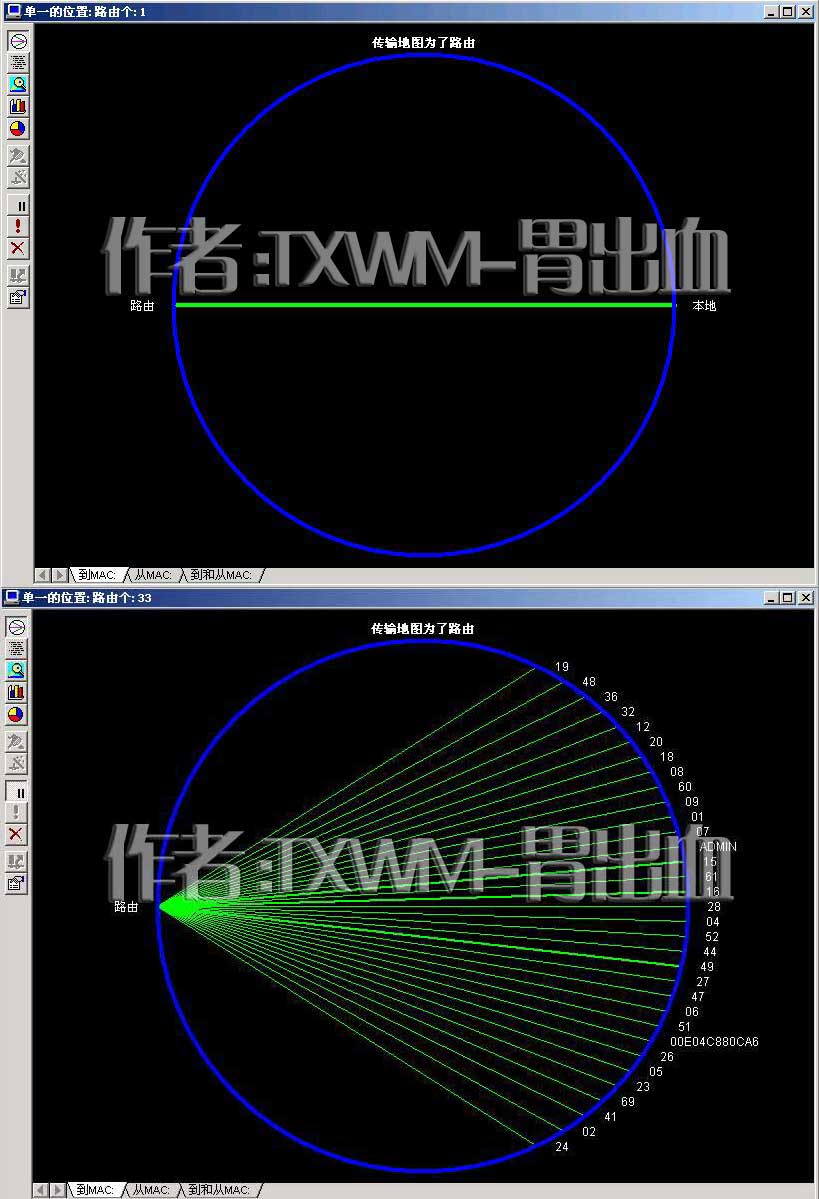
Task: Switch to the bar chart view in the 路由个: 33 window
Action: click(17, 692)
